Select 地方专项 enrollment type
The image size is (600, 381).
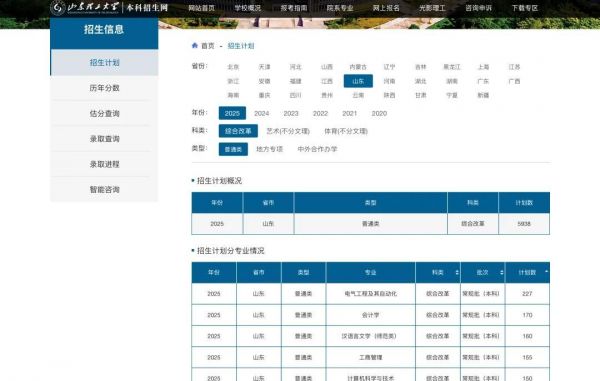point(269,149)
